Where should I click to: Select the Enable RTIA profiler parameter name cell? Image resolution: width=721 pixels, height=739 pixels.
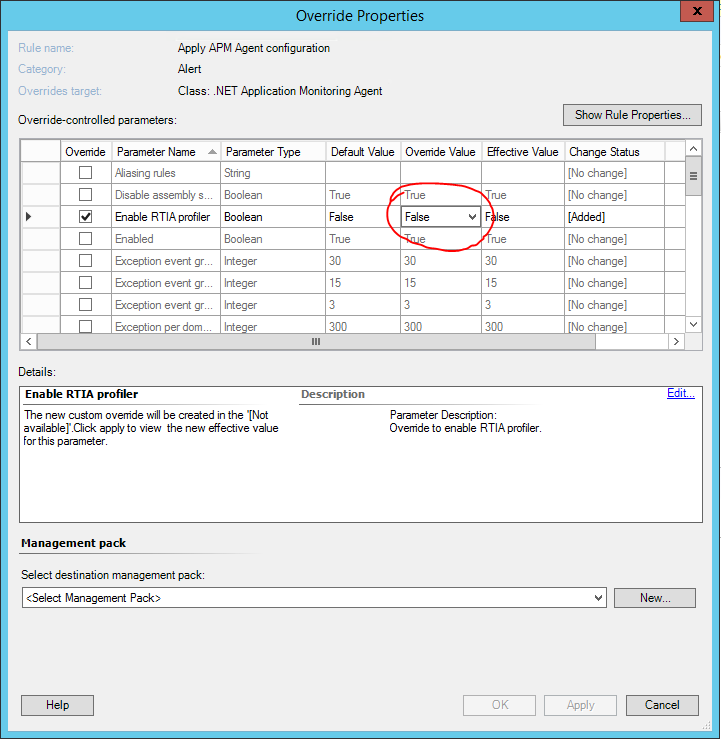[x=166, y=217]
